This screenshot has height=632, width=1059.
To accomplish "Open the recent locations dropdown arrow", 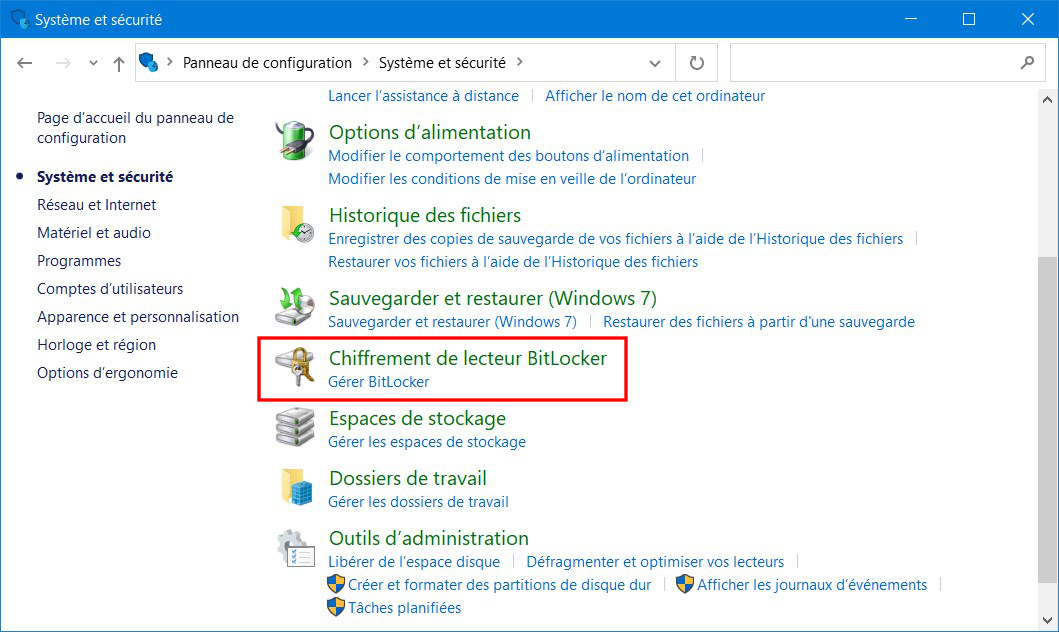I will [x=93, y=63].
